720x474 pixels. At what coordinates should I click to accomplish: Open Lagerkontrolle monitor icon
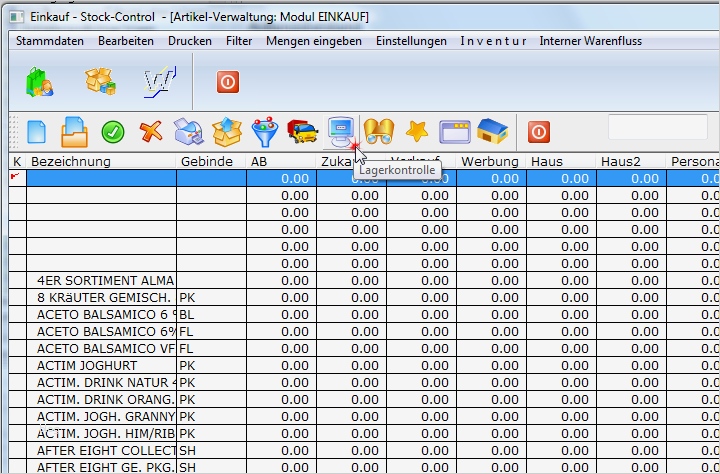point(341,132)
